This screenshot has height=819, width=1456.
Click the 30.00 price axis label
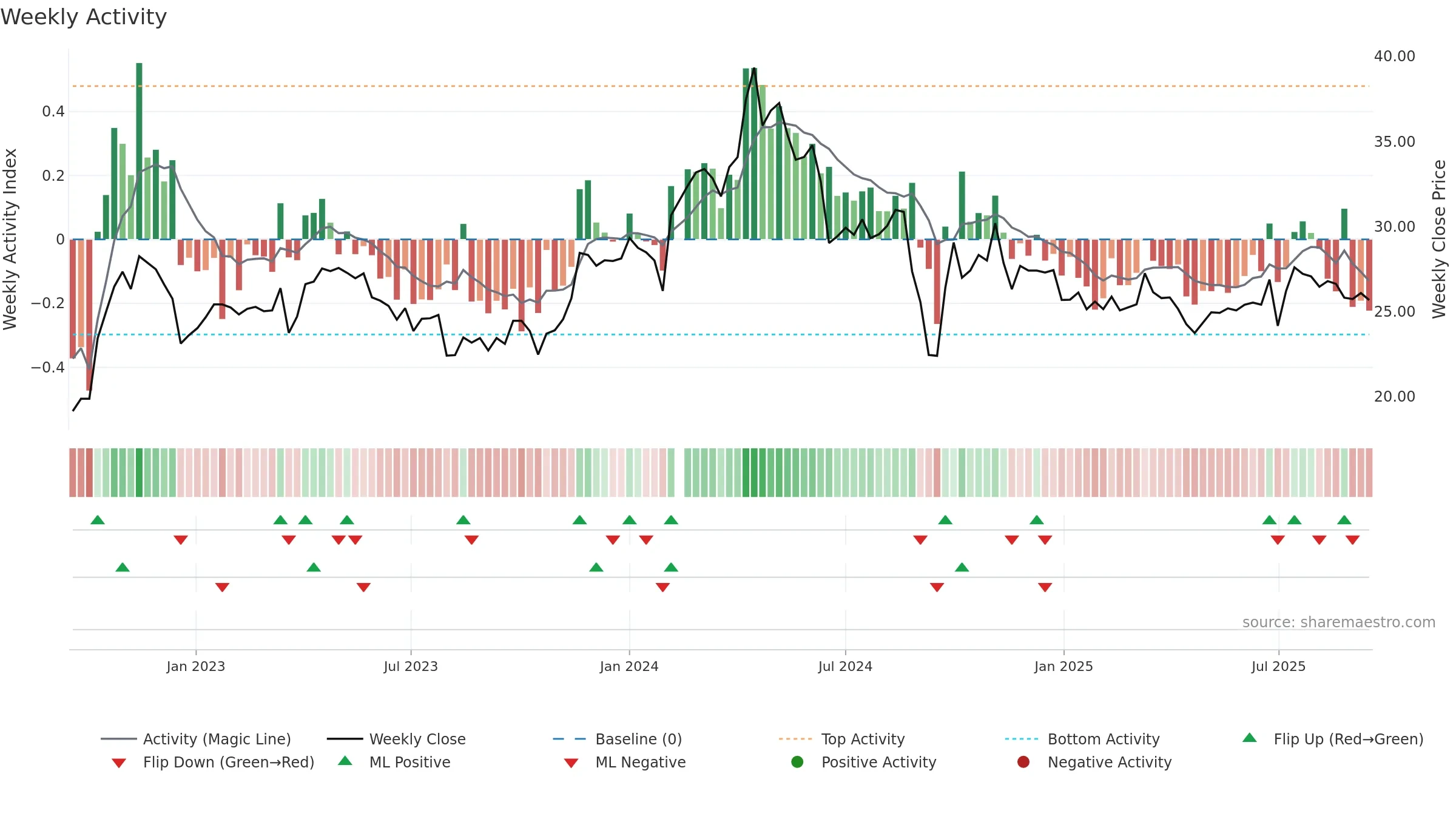[x=1395, y=226]
